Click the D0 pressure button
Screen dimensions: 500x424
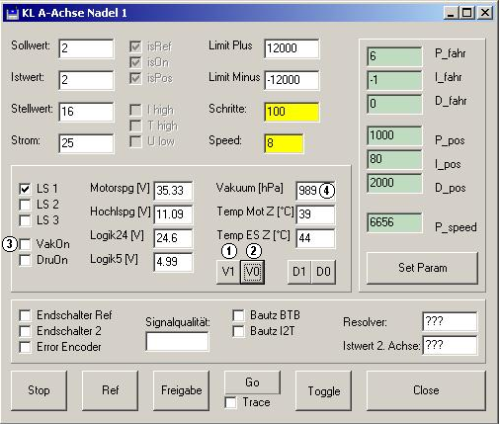323,272
